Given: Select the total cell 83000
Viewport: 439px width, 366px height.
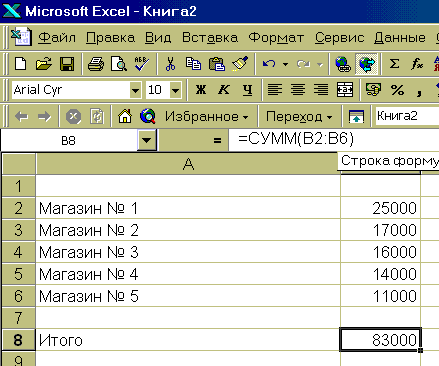Looking at the screenshot, I should pyautogui.click(x=380, y=340).
